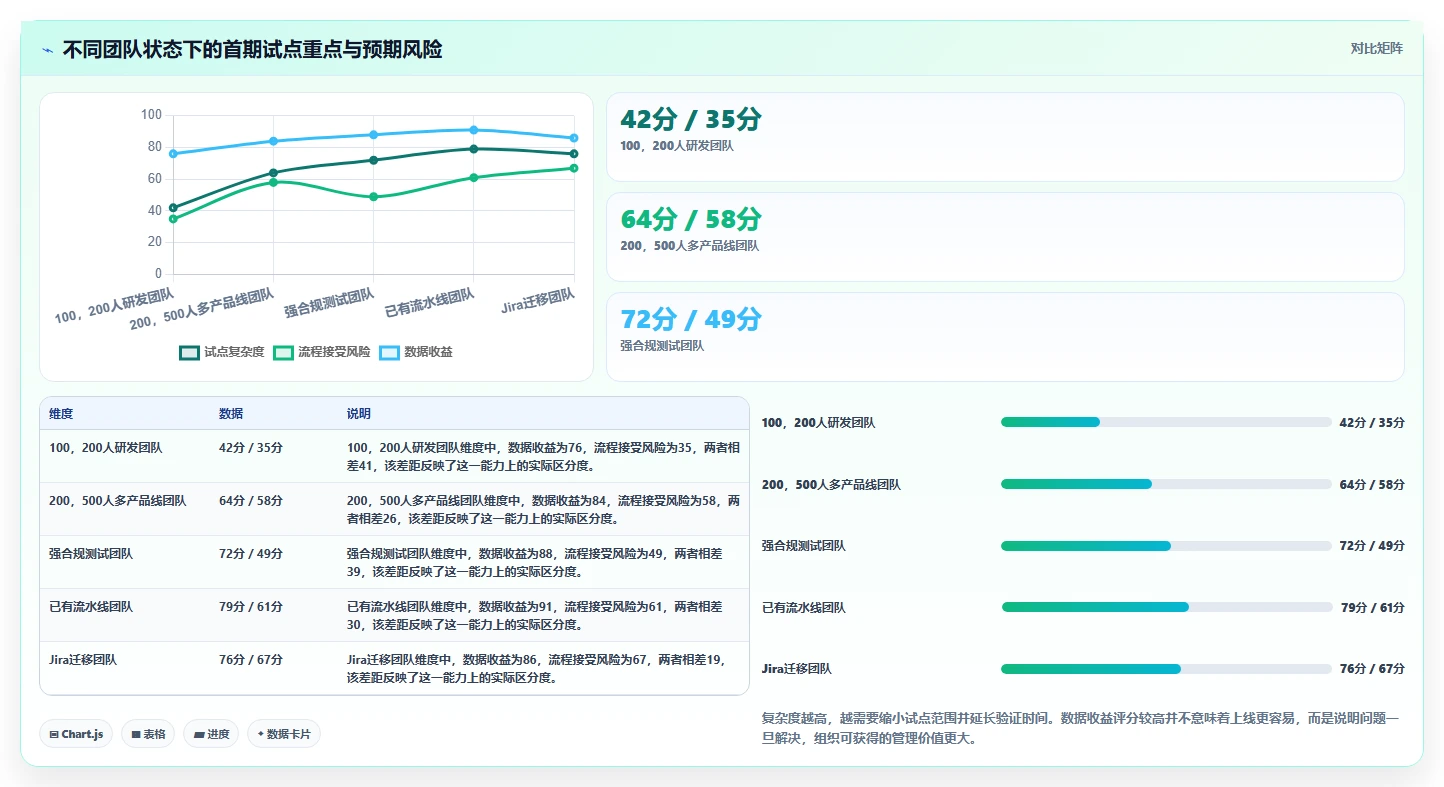This screenshot has height=787, width=1444.
Task: Click progress bar for 强合规测试团队
Action: [1166, 546]
